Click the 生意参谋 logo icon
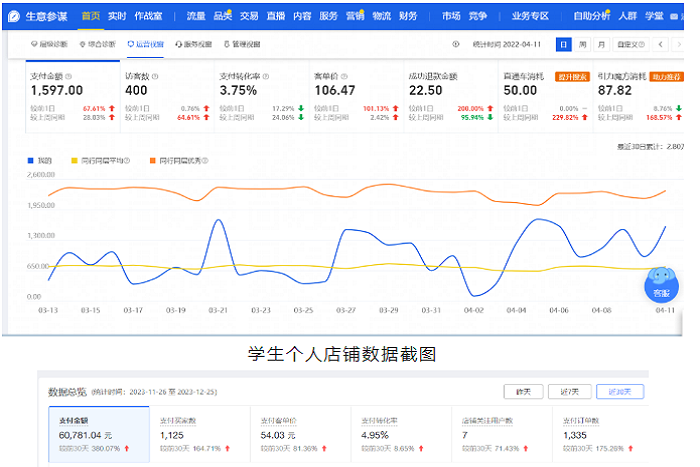This screenshot has width=700, height=467. coord(14,16)
